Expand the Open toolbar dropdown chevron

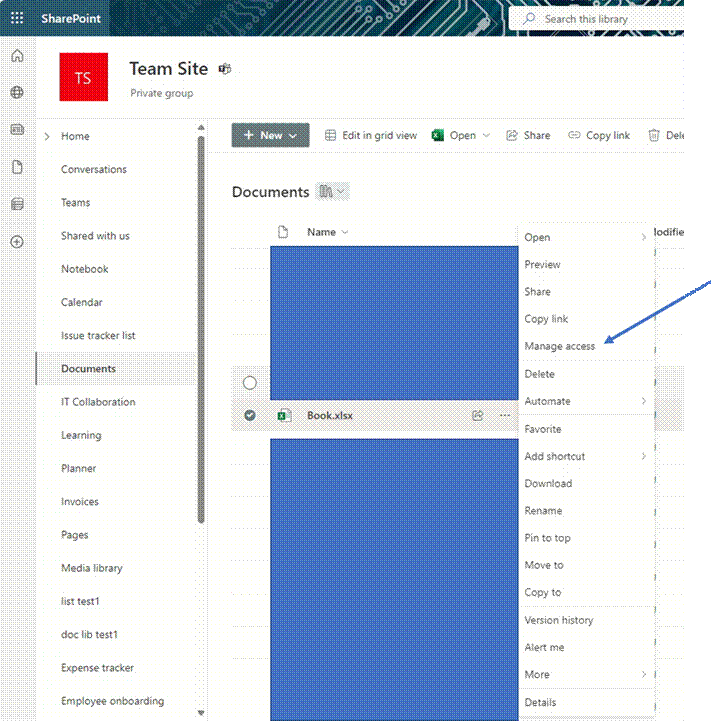[486, 135]
